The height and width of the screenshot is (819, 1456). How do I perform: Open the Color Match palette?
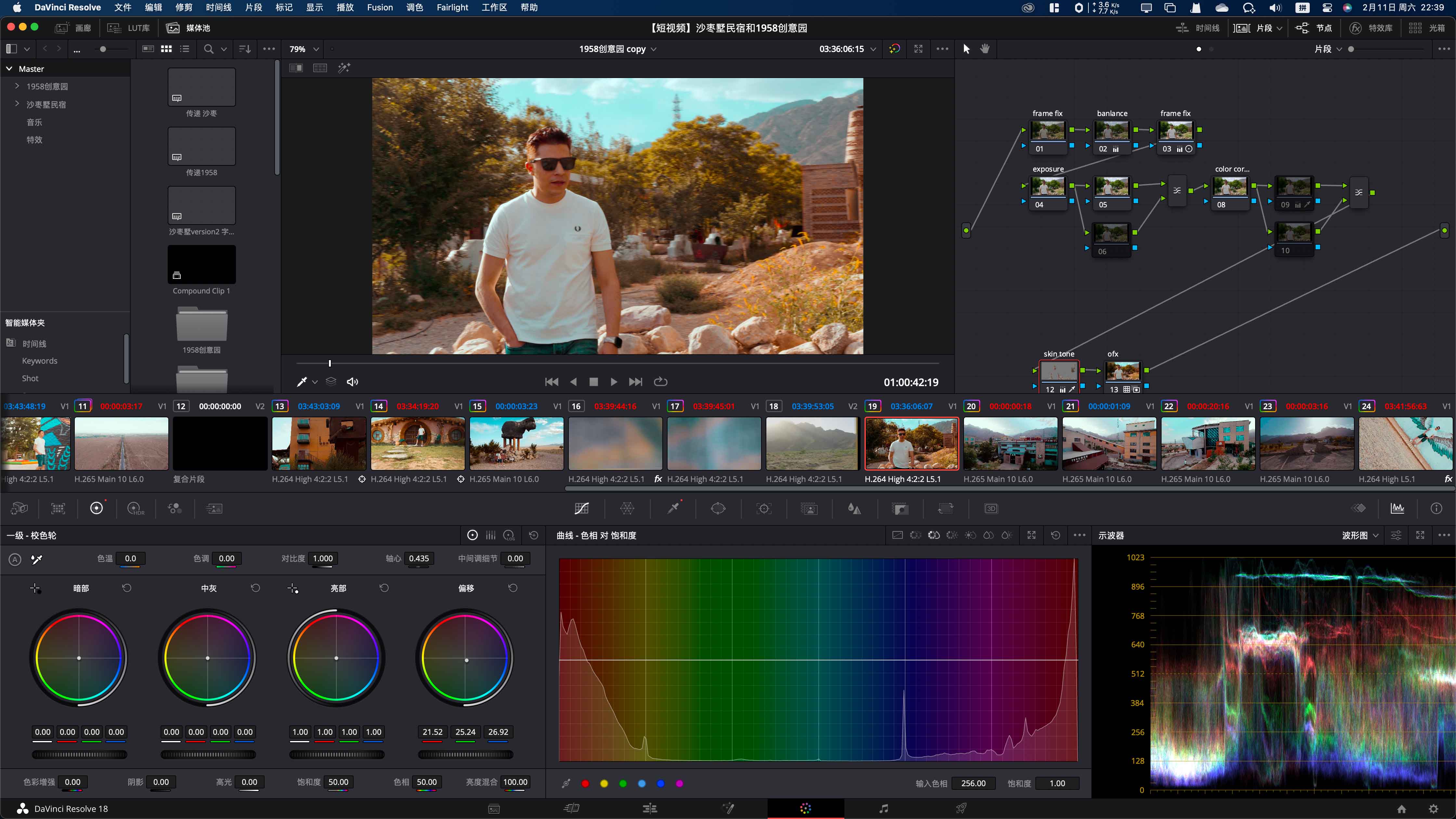click(58, 508)
